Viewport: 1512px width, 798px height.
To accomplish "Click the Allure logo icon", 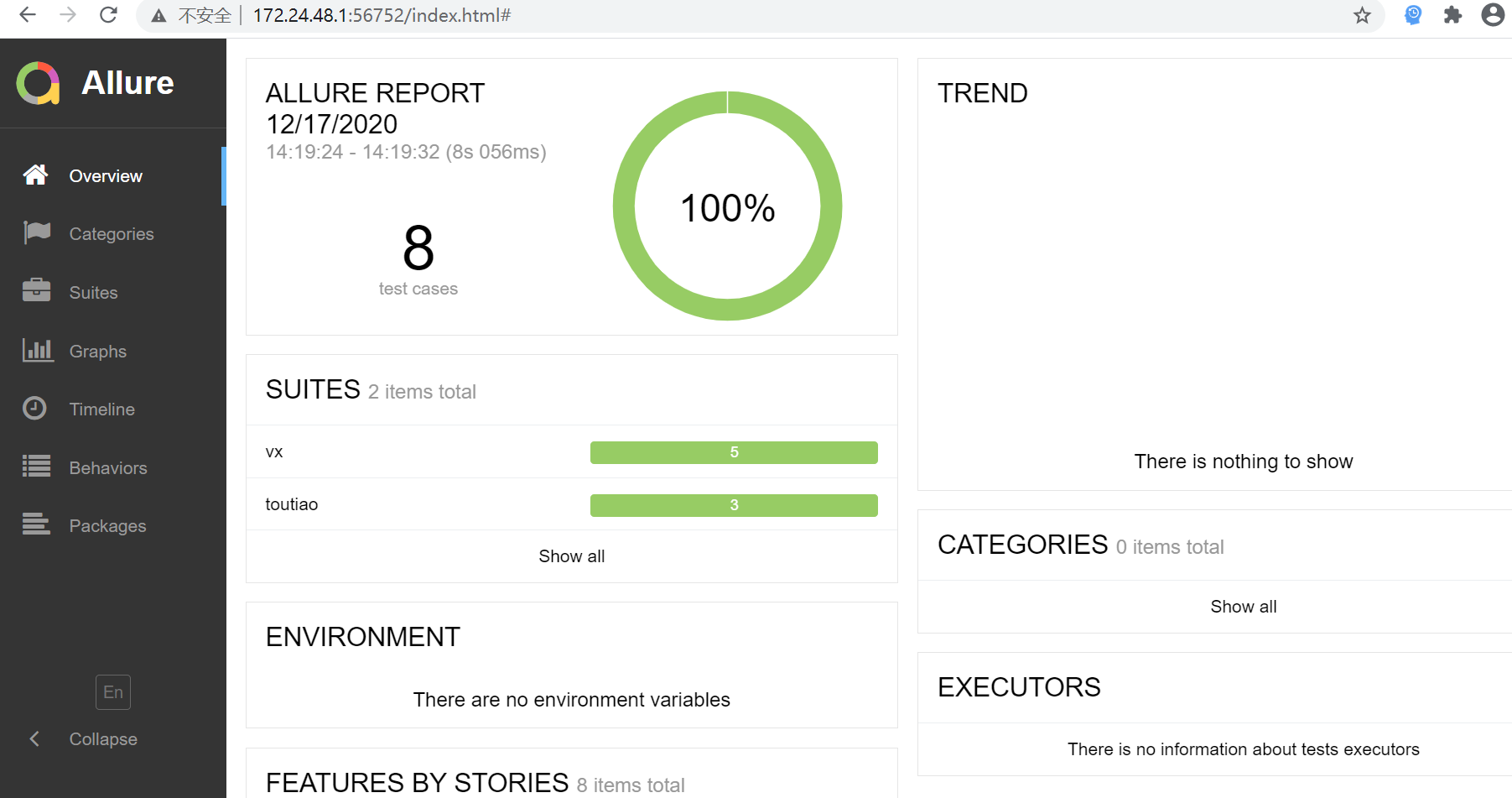I will click(x=38, y=83).
